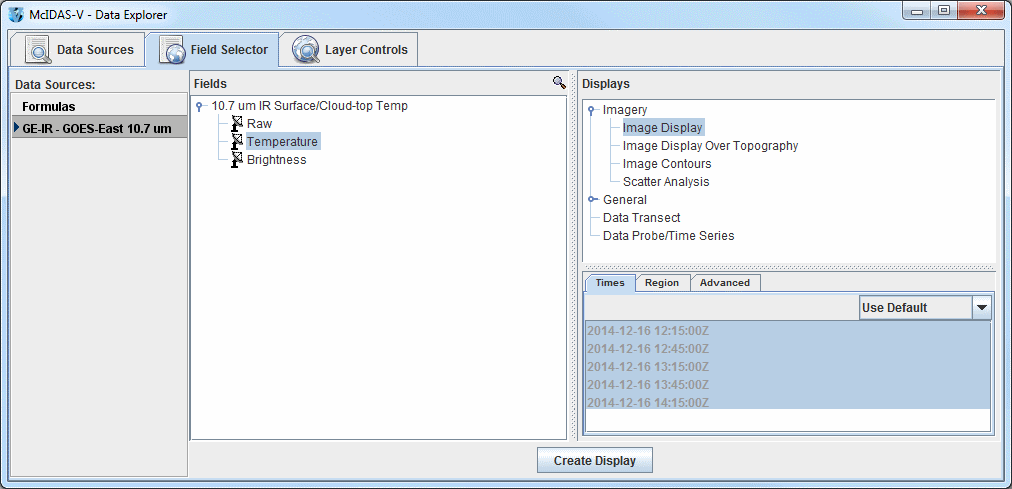
Task: Click the magnifier search icon in Fields
Action: (558, 84)
